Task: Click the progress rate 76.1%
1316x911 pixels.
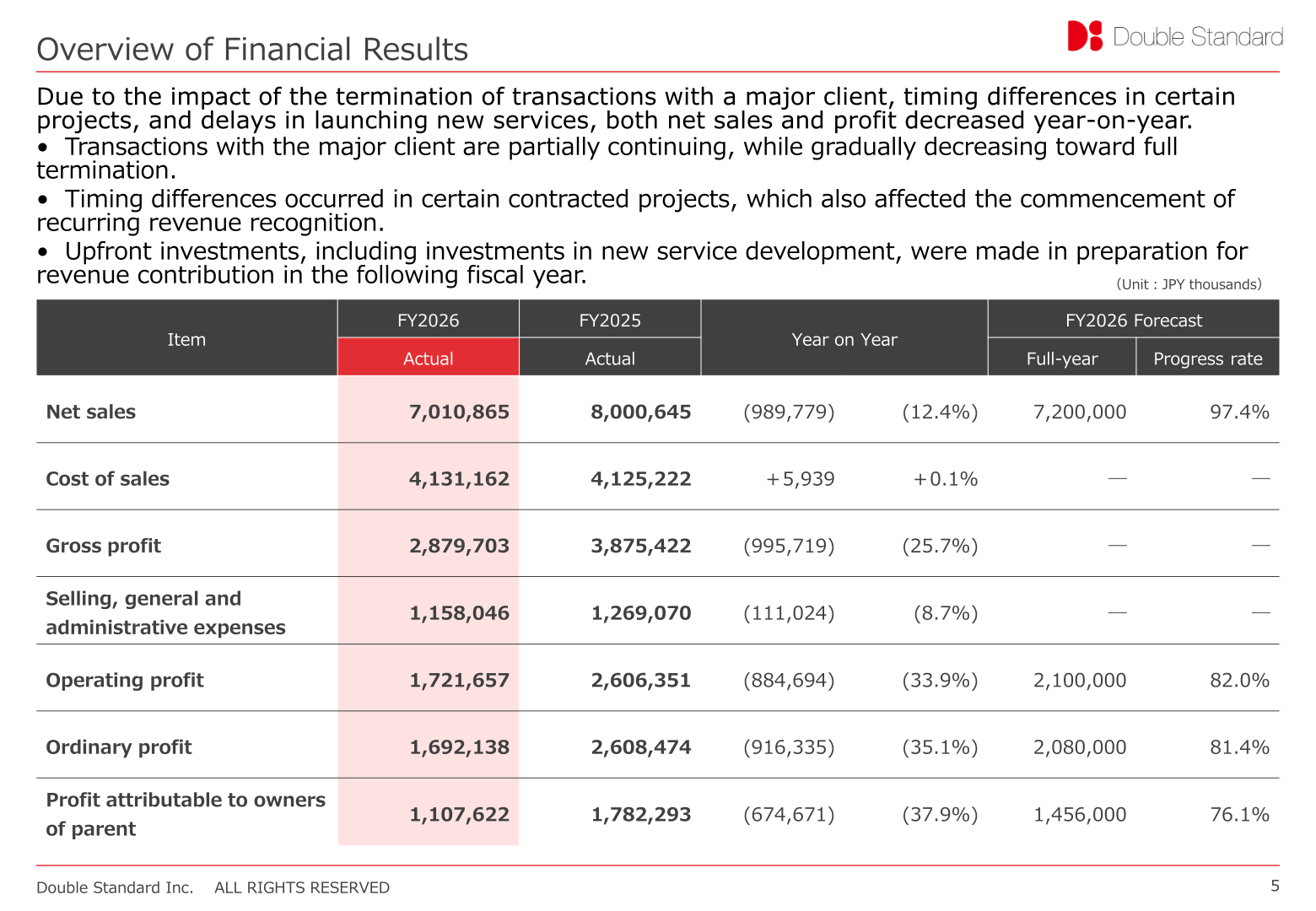Action: pos(1239,815)
